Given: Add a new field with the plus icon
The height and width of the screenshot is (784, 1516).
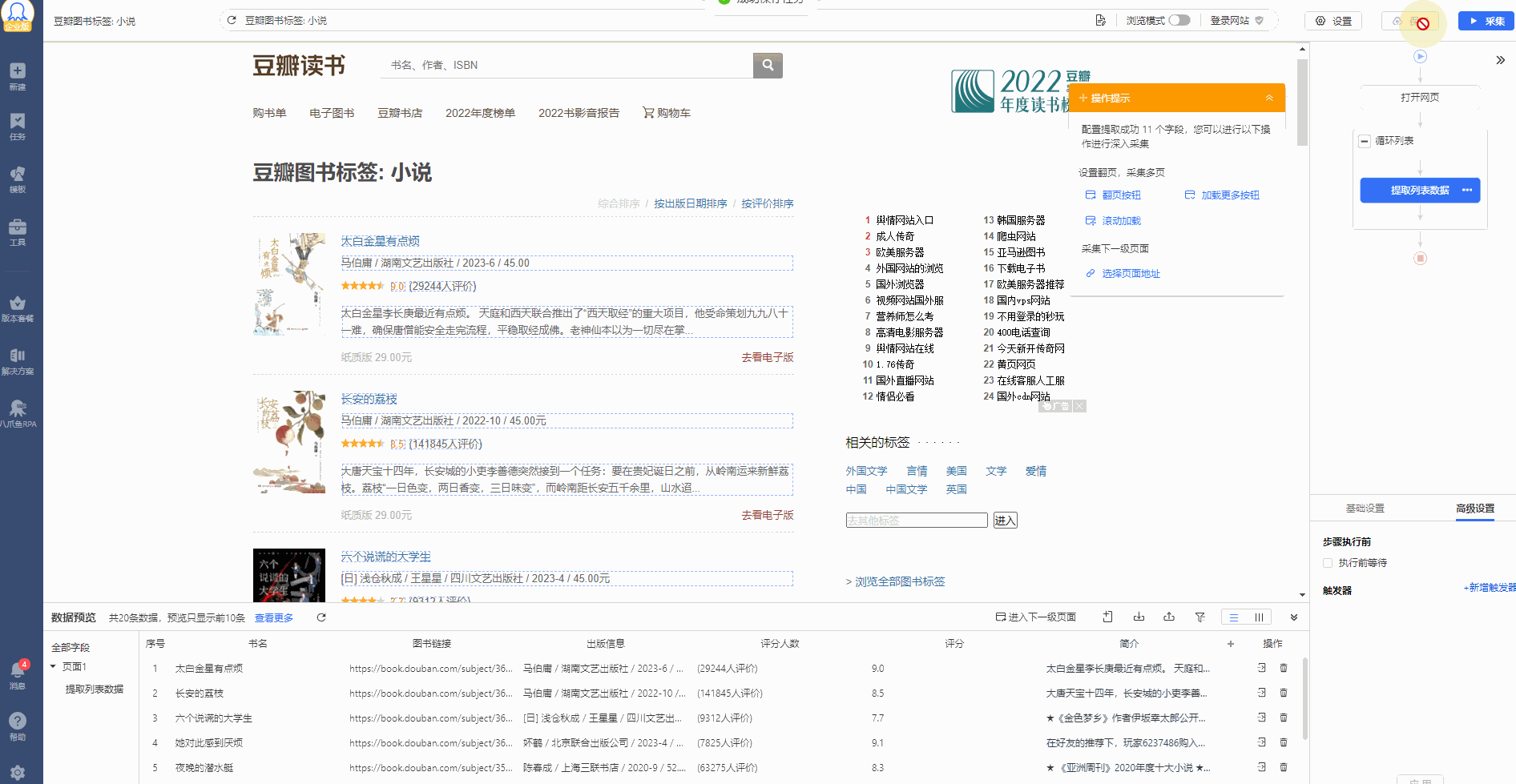Looking at the screenshot, I should [1231, 643].
